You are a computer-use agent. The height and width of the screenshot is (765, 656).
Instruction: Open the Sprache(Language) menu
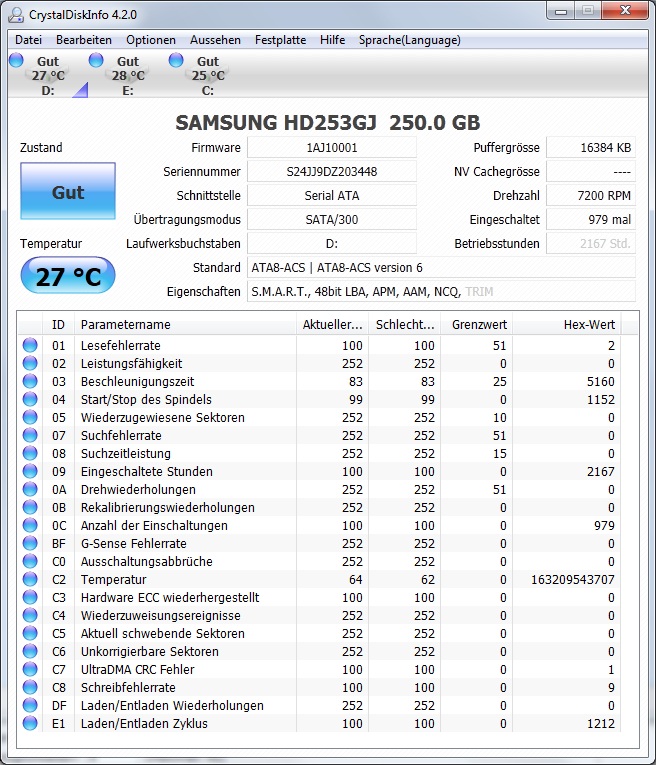[x=410, y=40]
